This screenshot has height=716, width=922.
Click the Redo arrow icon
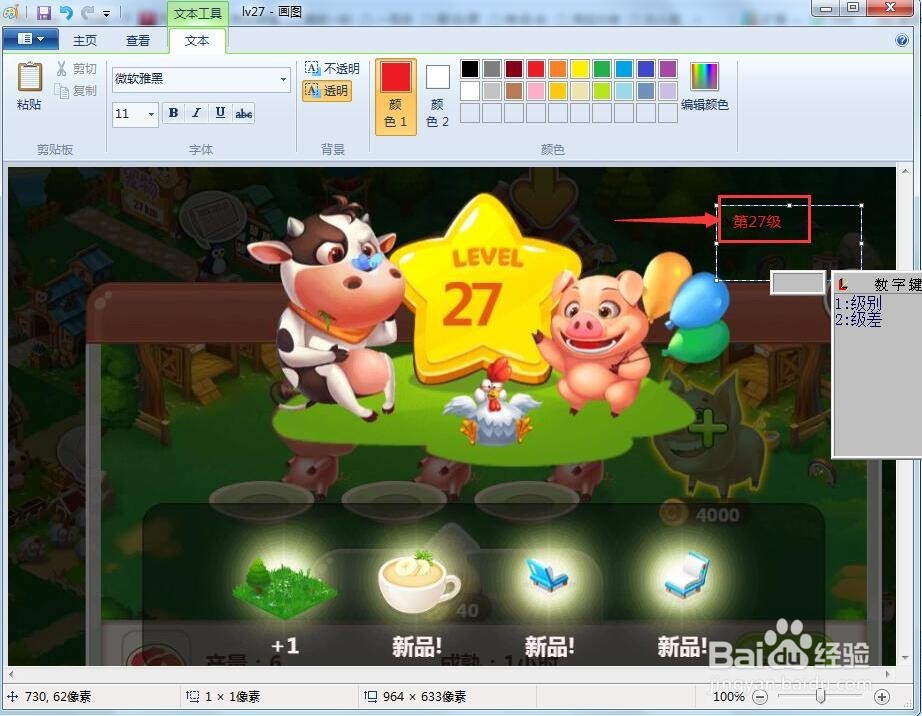coord(88,12)
